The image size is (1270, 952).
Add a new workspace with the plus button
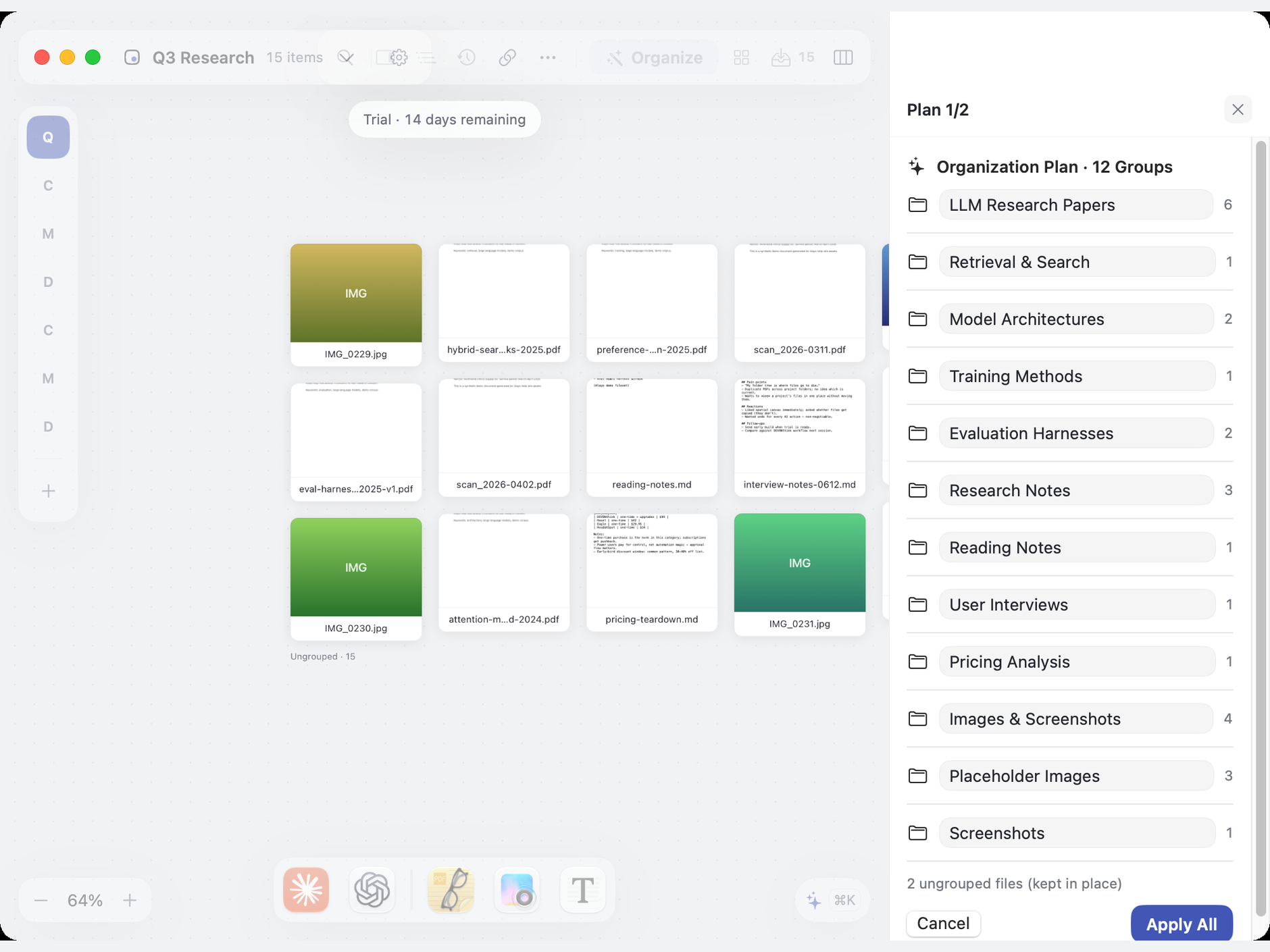pyautogui.click(x=48, y=491)
